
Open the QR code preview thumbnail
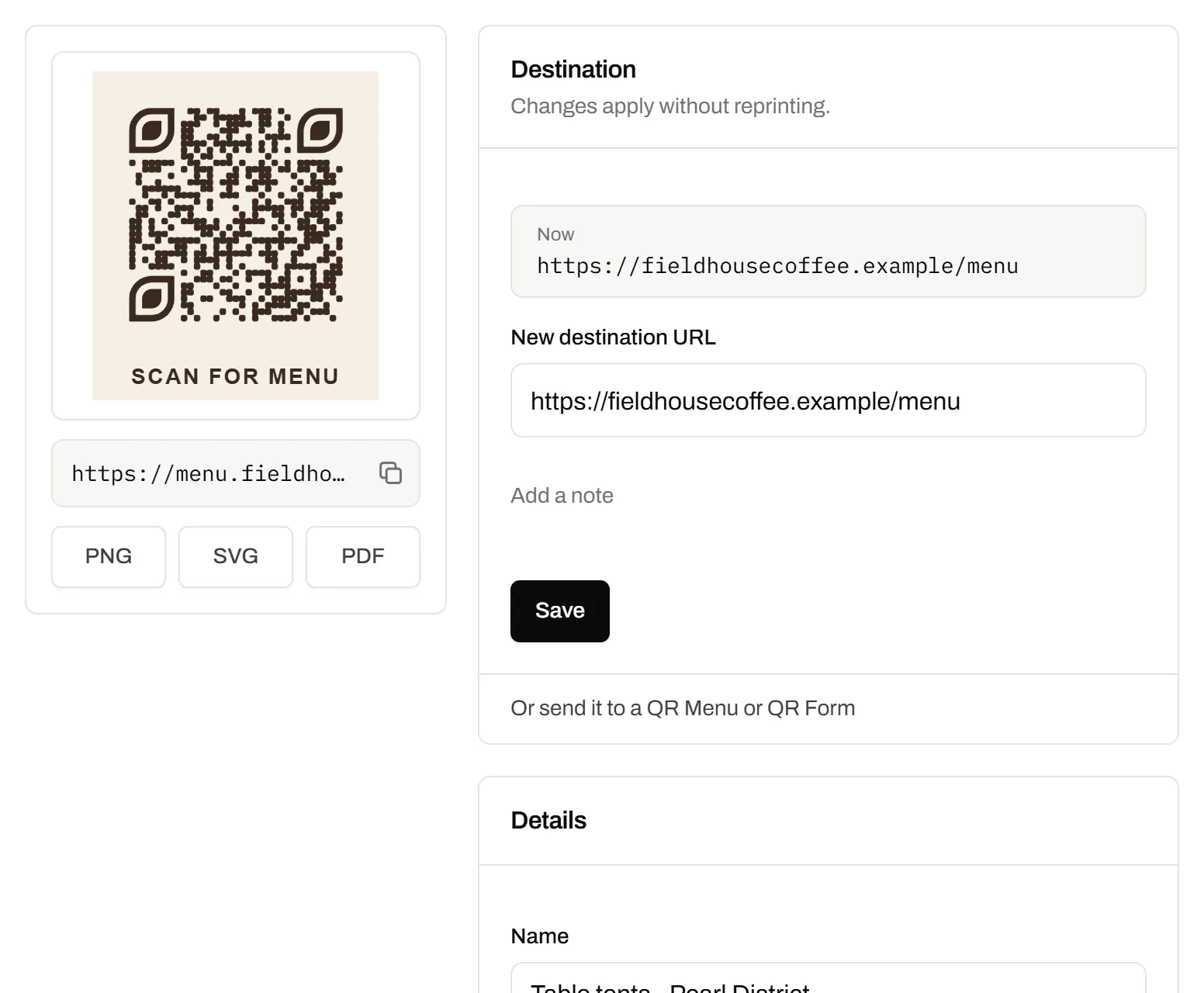pyautogui.click(x=236, y=236)
